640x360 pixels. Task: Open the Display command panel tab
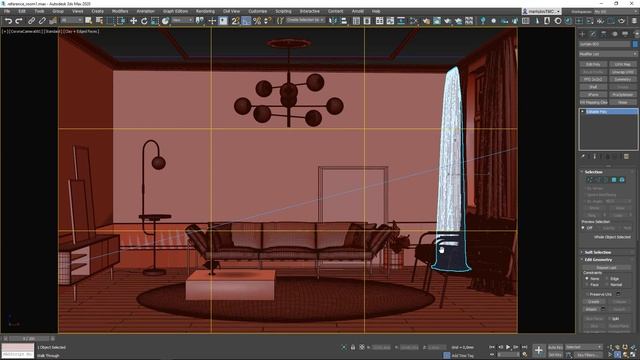click(625, 34)
